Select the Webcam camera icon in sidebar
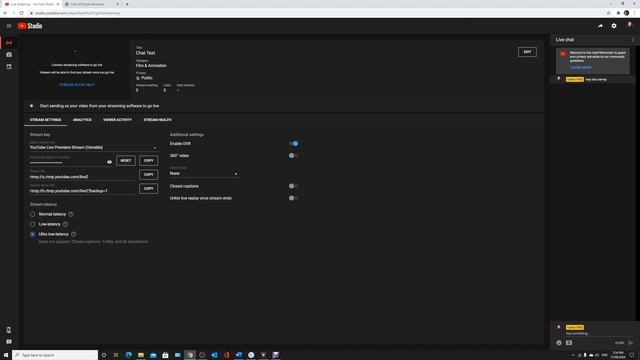Viewport: 640px width, 360px height. (9, 55)
